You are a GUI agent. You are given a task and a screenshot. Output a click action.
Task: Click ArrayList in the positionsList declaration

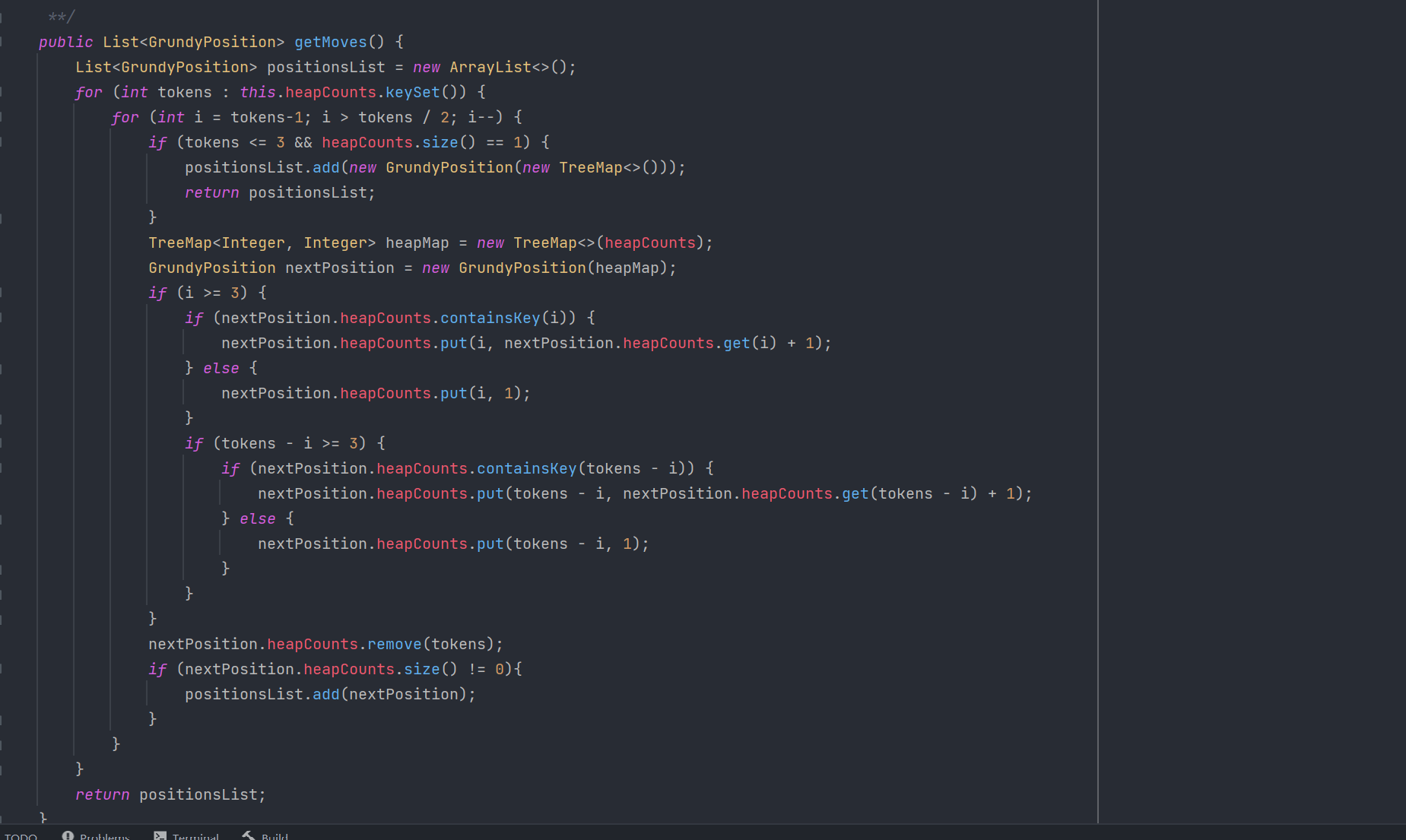tap(490, 67)
